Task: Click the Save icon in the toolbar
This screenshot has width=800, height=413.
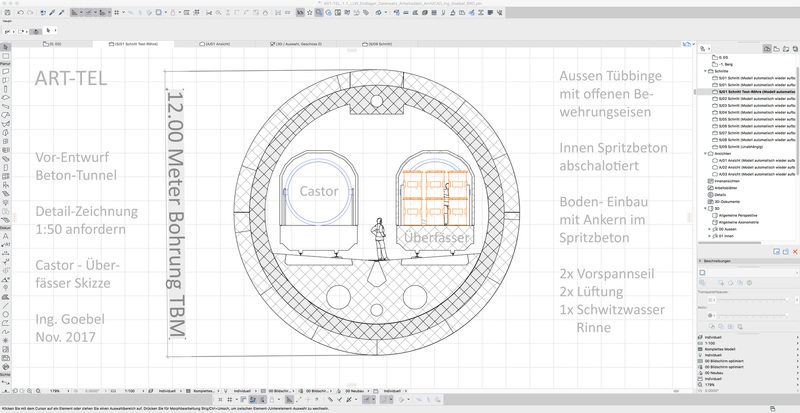Action: (x=8, y=13)
